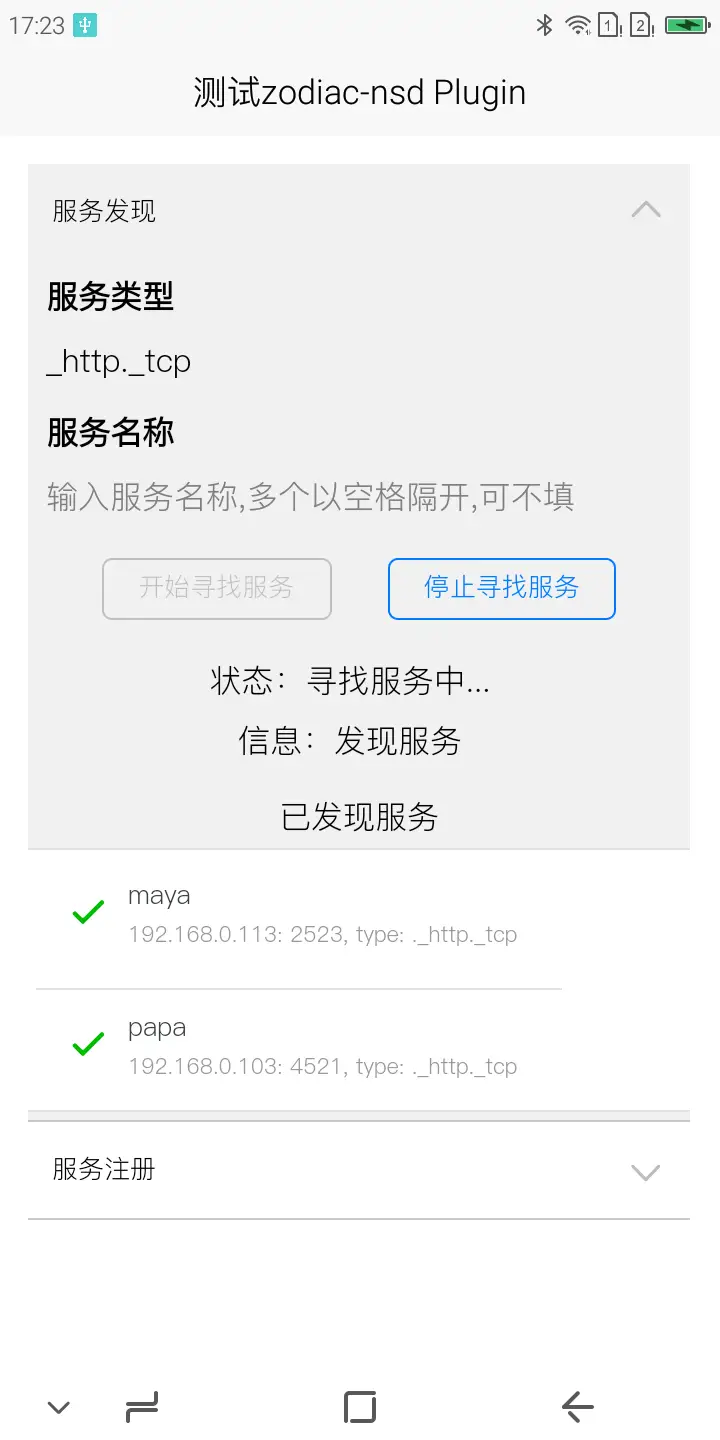Expand the 服务注册 section chevron
This screenshot has width=720, height=1440.
click(646, 1171)
